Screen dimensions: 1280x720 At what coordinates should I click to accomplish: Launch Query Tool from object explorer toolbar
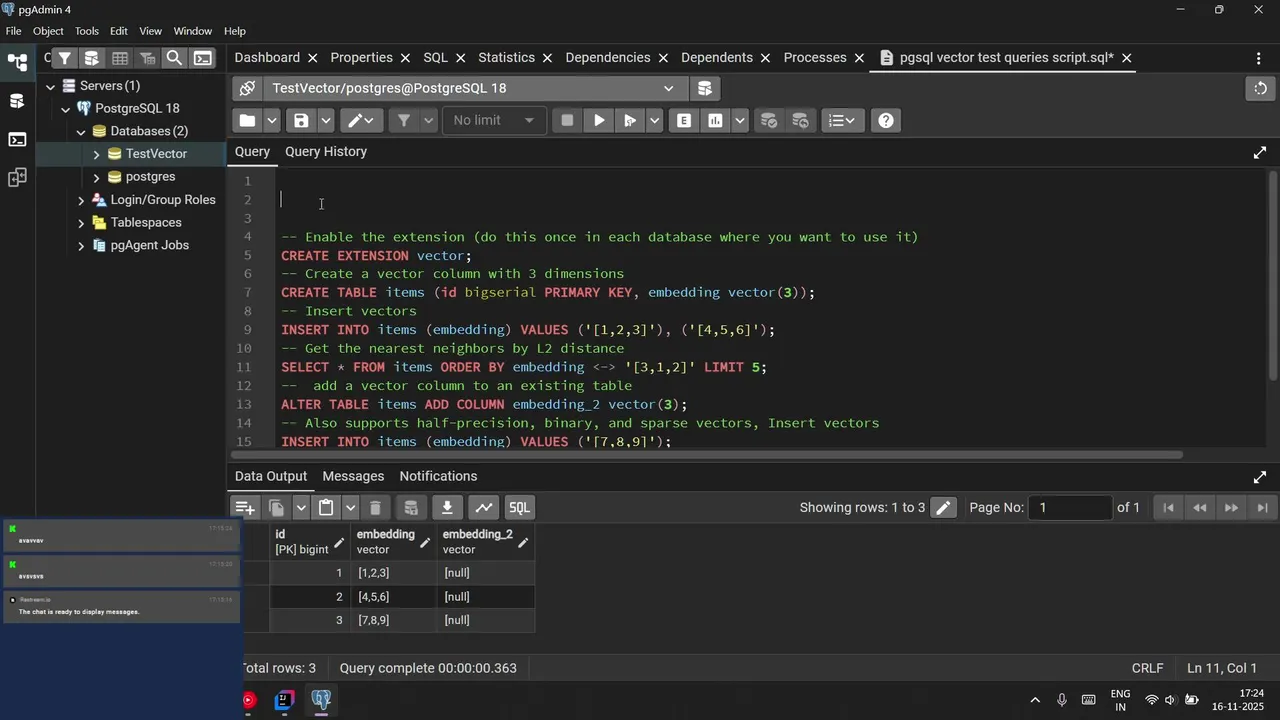point(91,58)
